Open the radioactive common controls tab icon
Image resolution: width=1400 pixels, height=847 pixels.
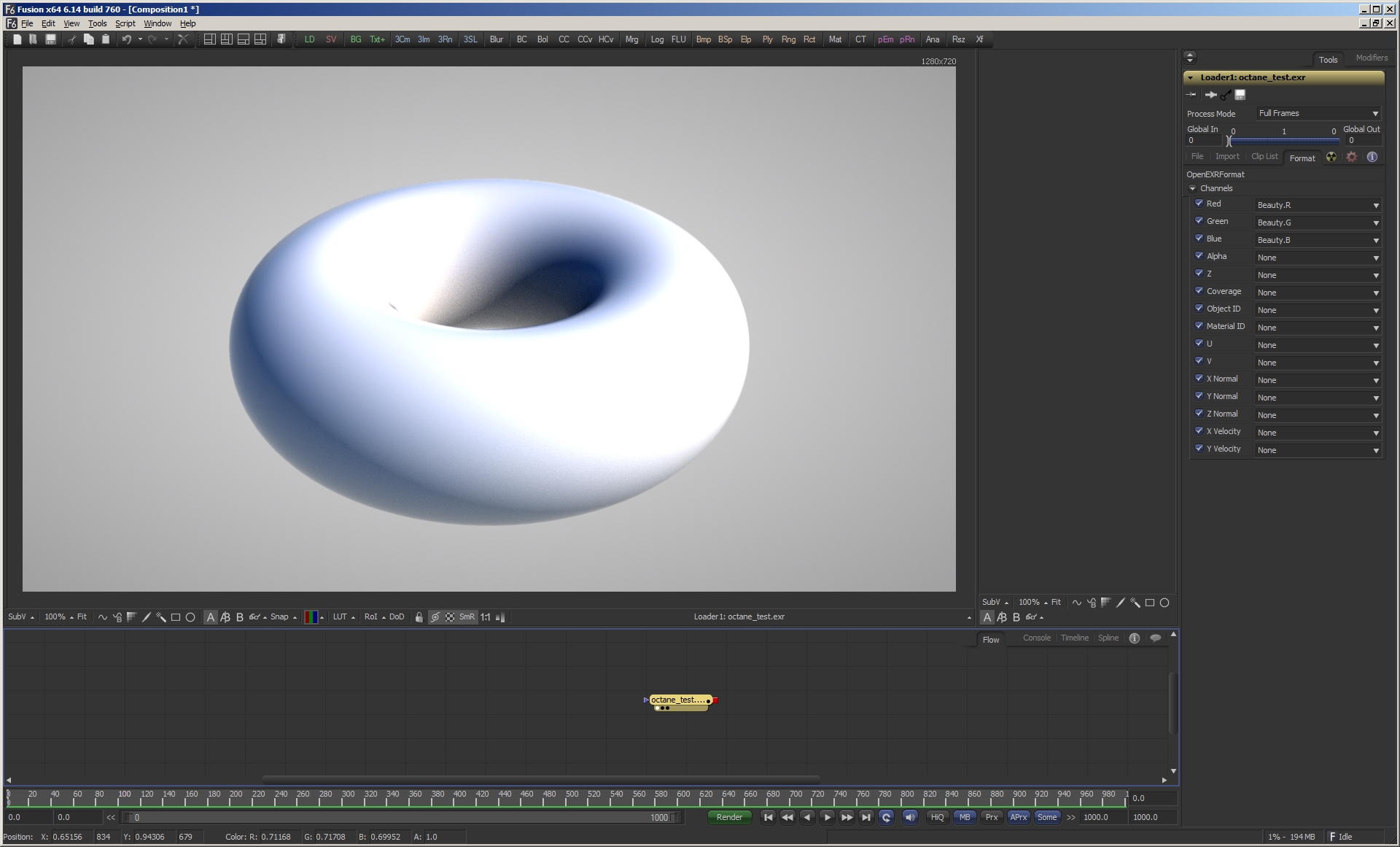[x=1331, y=158]
